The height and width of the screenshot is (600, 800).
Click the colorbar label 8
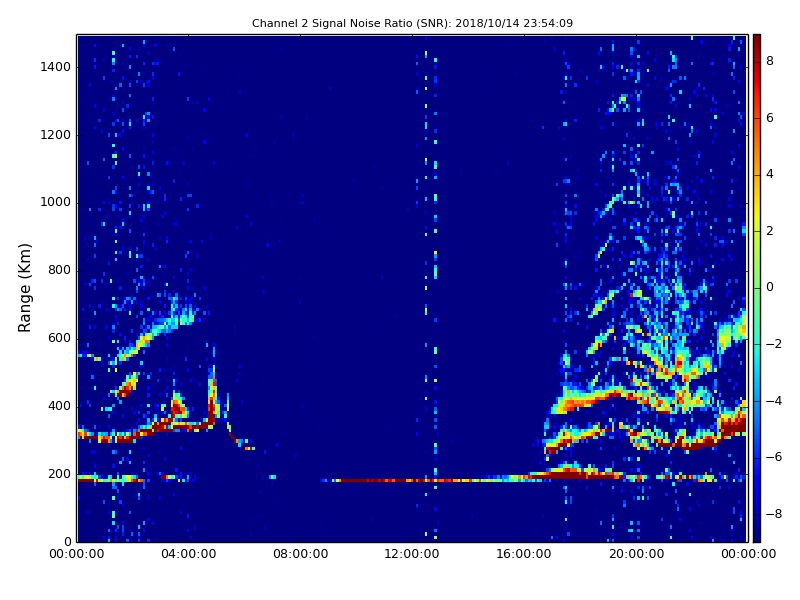(x=770, y=61)
